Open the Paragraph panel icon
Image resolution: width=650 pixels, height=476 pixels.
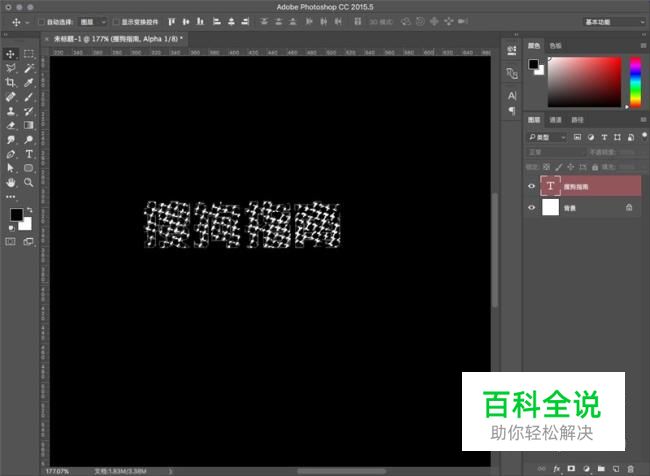512,111
